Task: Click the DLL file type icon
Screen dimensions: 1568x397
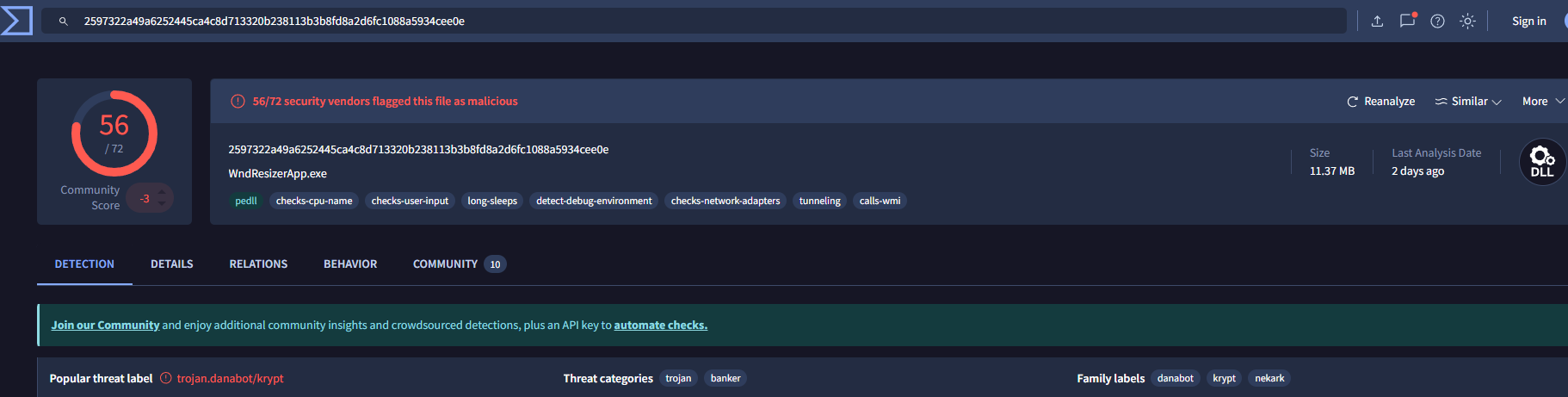Action: [x=1542, y=162]
